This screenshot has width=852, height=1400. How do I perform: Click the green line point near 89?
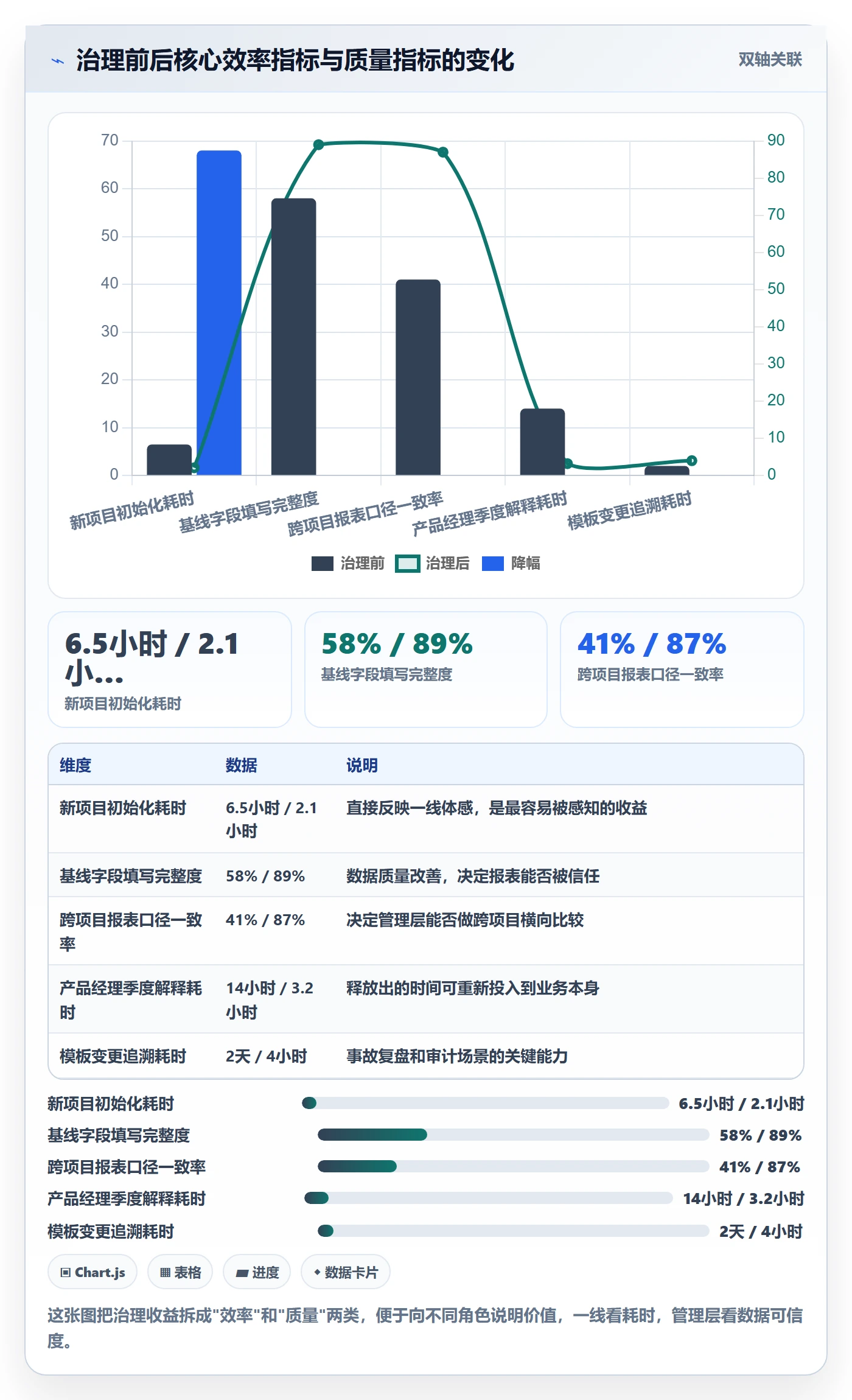tap(318, 144)
